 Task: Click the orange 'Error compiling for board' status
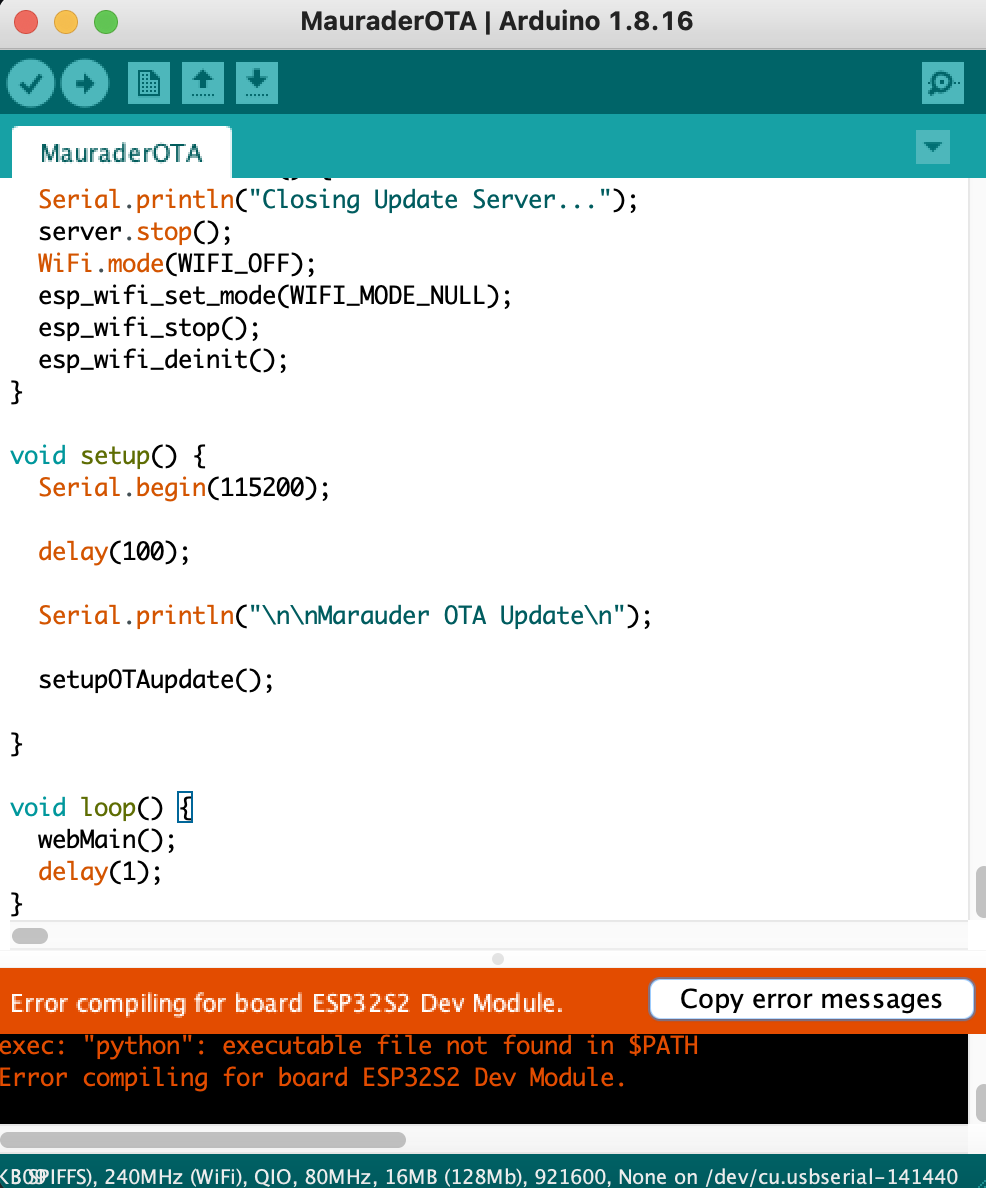point(287,1003)
